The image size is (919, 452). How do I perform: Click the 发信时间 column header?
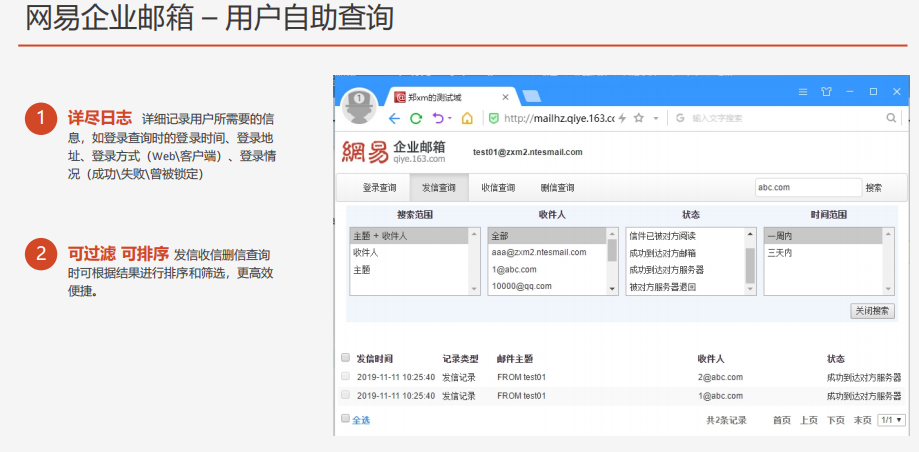coord(375,359)
